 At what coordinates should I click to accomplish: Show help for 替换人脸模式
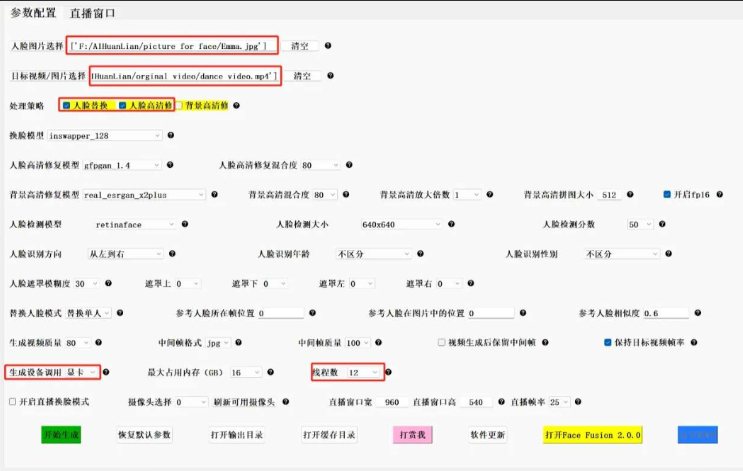click(120, 313)
